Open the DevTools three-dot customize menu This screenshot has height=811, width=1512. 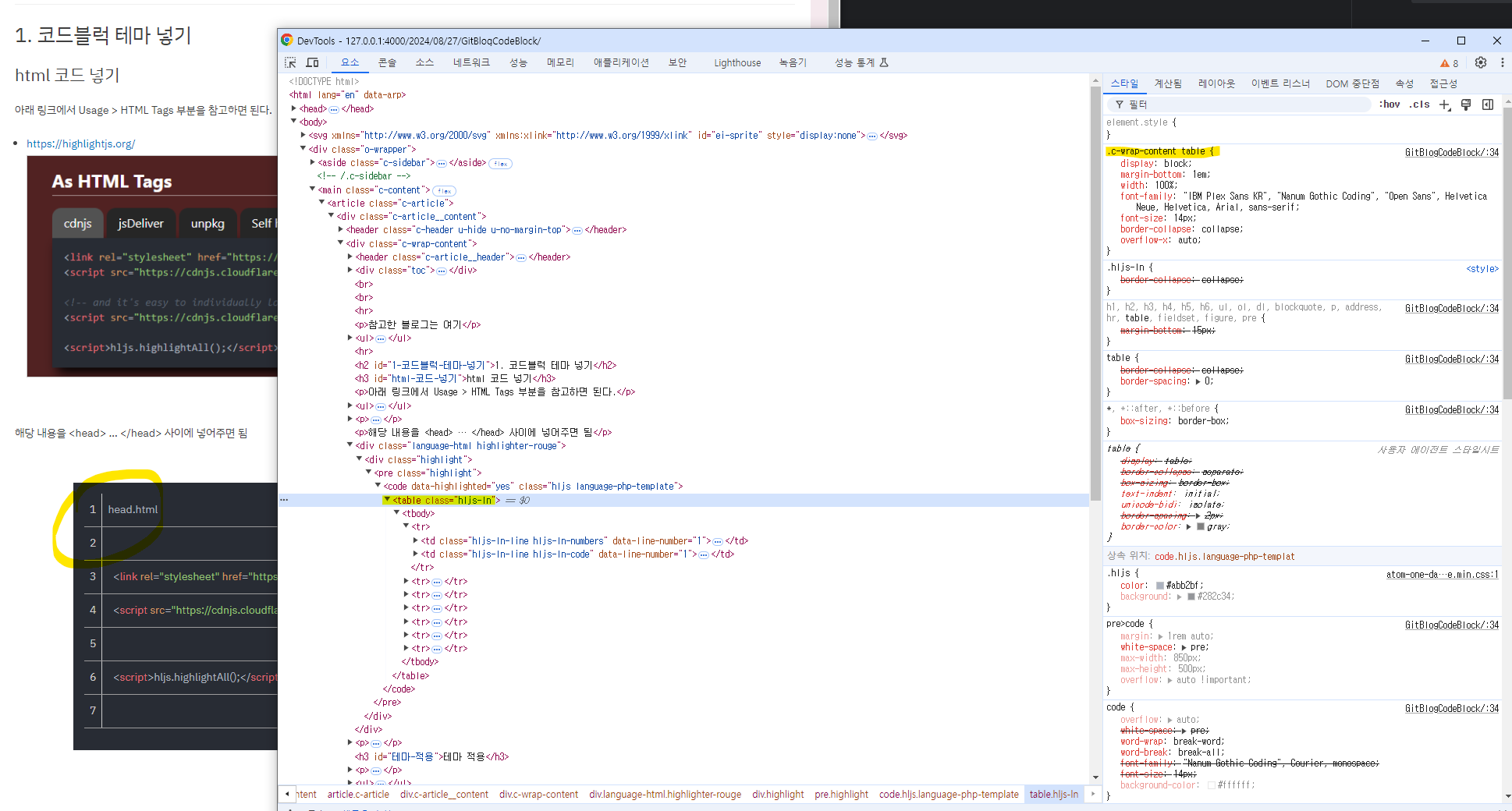click(1502, 62)
